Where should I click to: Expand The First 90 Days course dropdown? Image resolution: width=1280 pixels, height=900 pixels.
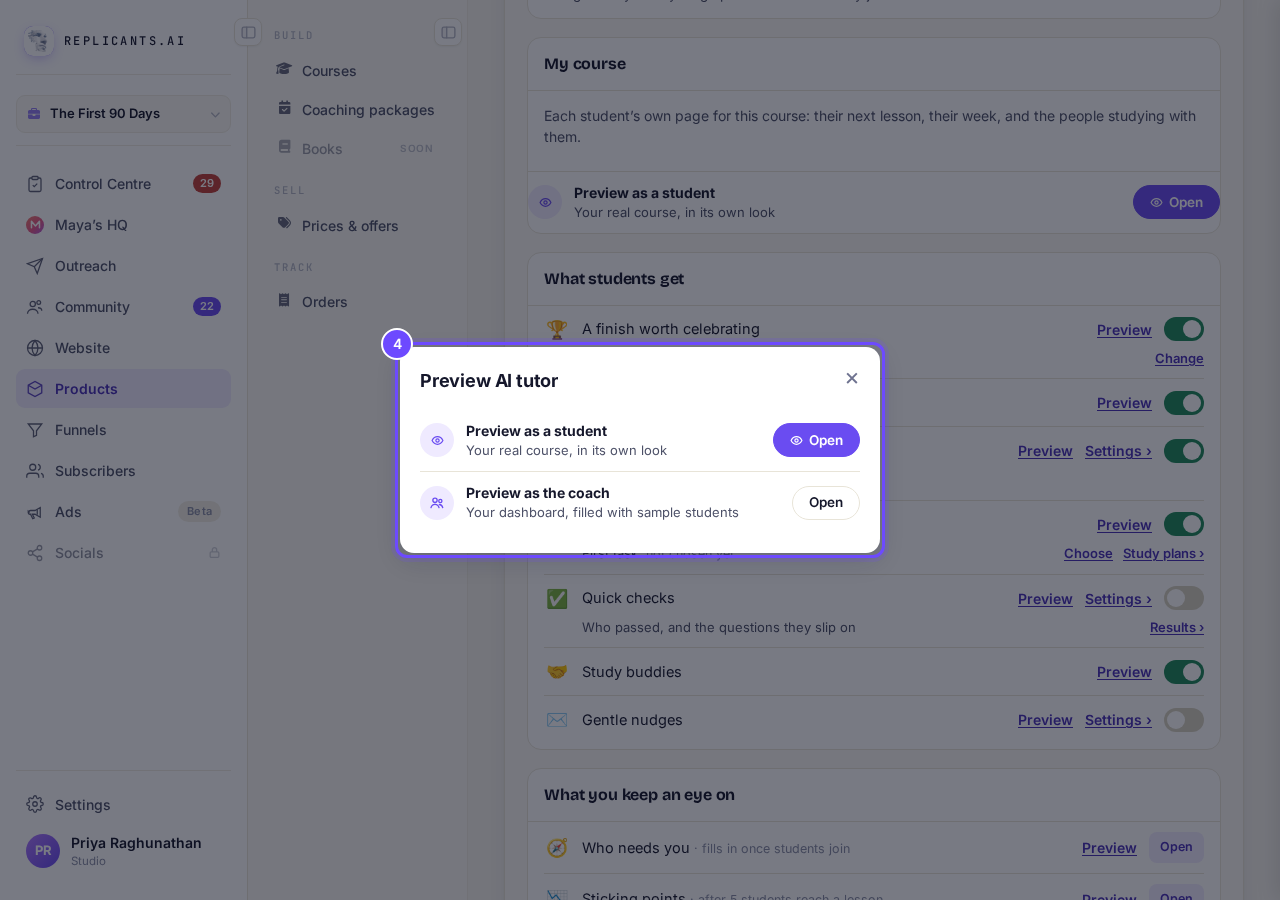coord(123,114)
